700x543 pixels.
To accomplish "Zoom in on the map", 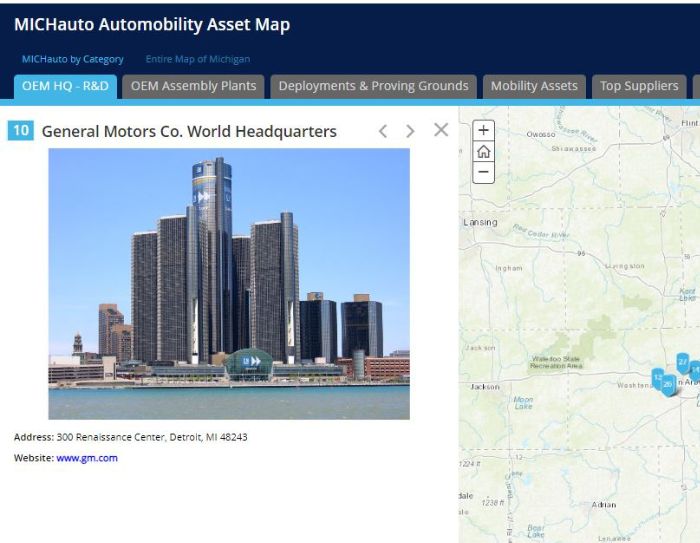I will 483,131.
